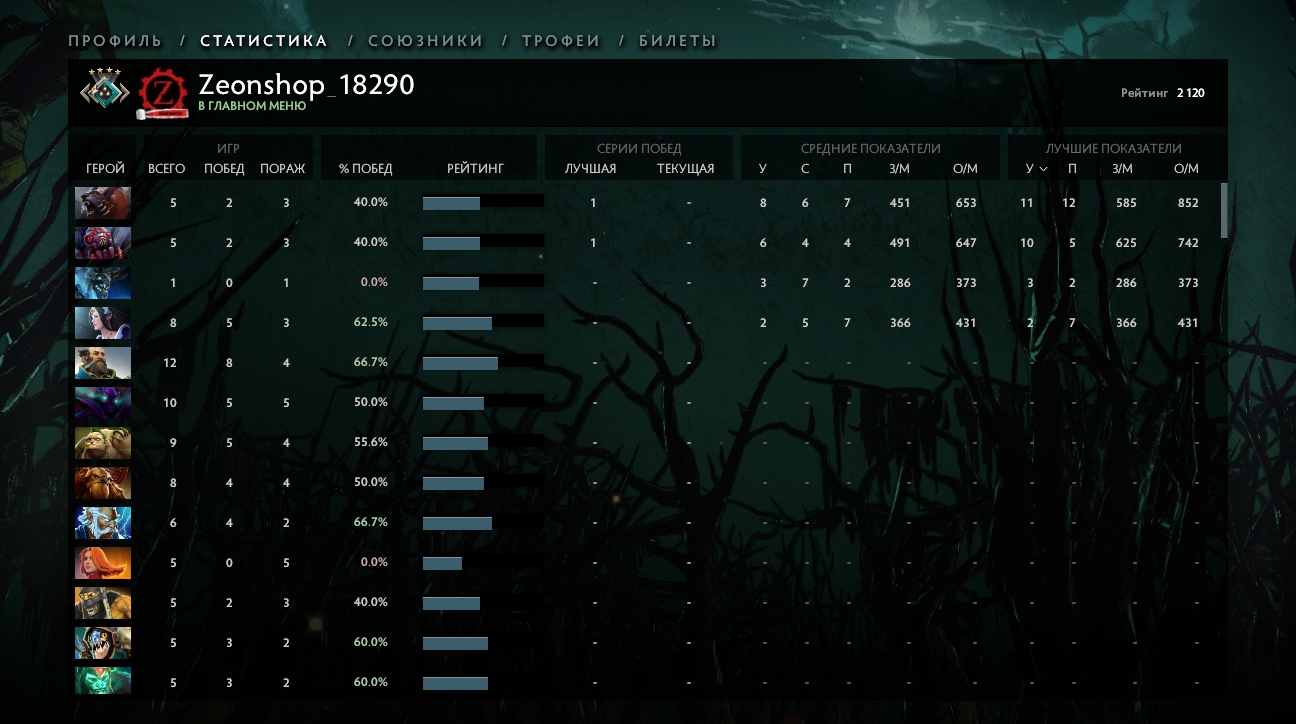1296x724 pixels.
Task: Sort by П under ЛУЧШИЕ ПОКАЗАТЕЛИ
Action: click(1072, 169)
